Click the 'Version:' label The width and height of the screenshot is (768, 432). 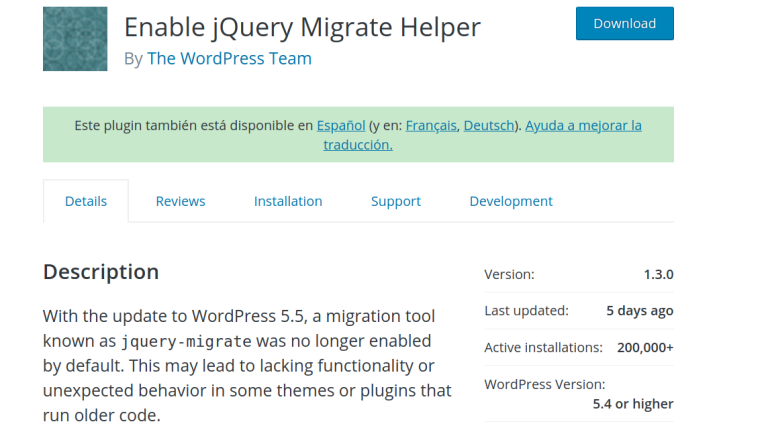click(509, 274)
